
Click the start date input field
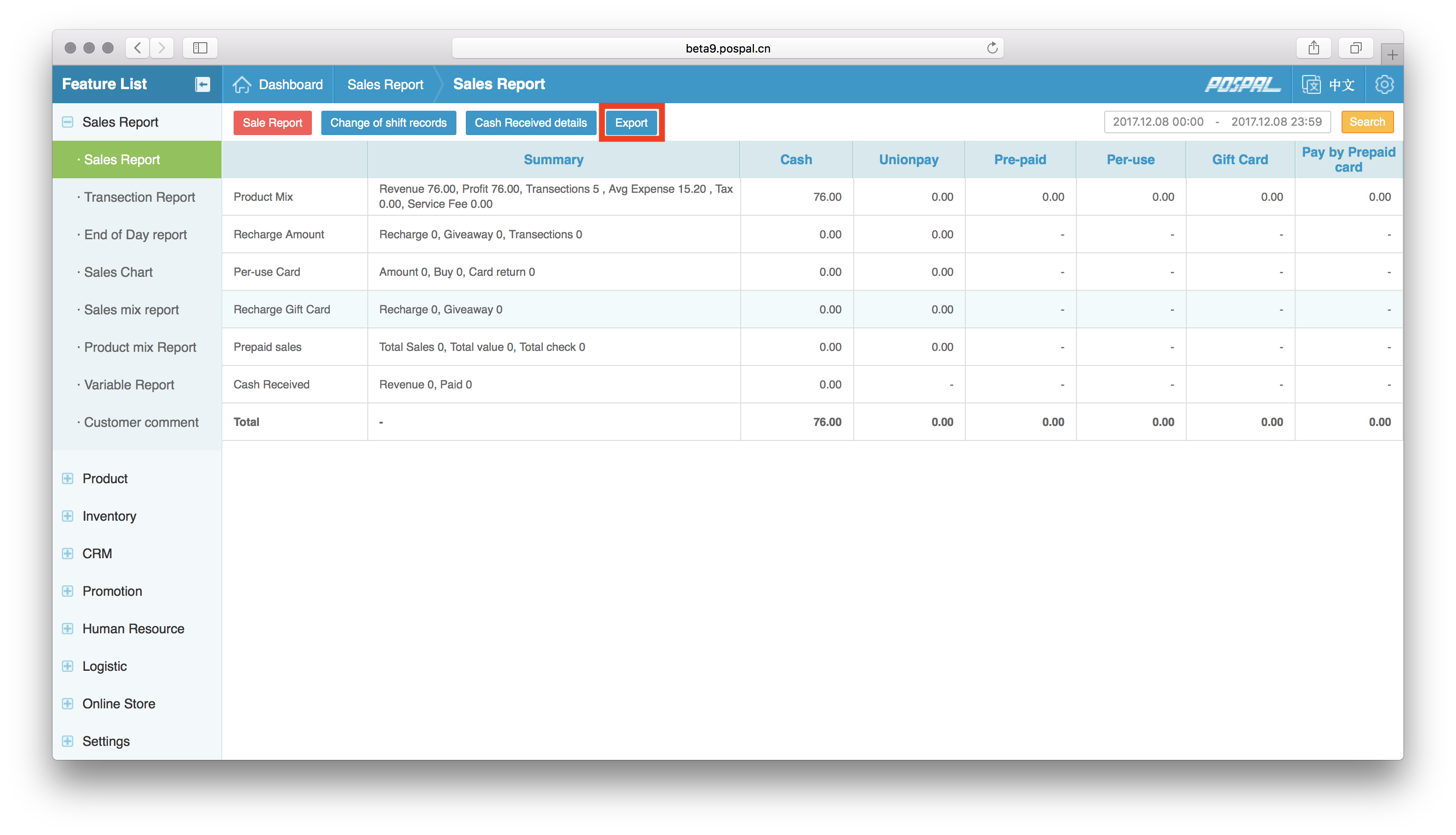[x=1158, y=122]
